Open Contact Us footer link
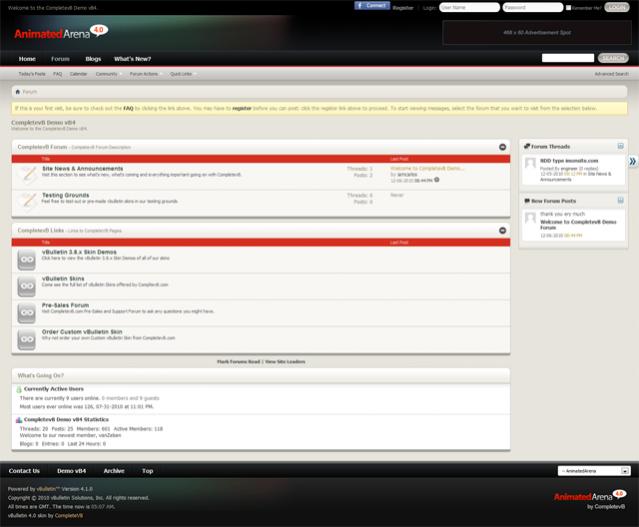639x527 pixels. (x=24, y=471)
